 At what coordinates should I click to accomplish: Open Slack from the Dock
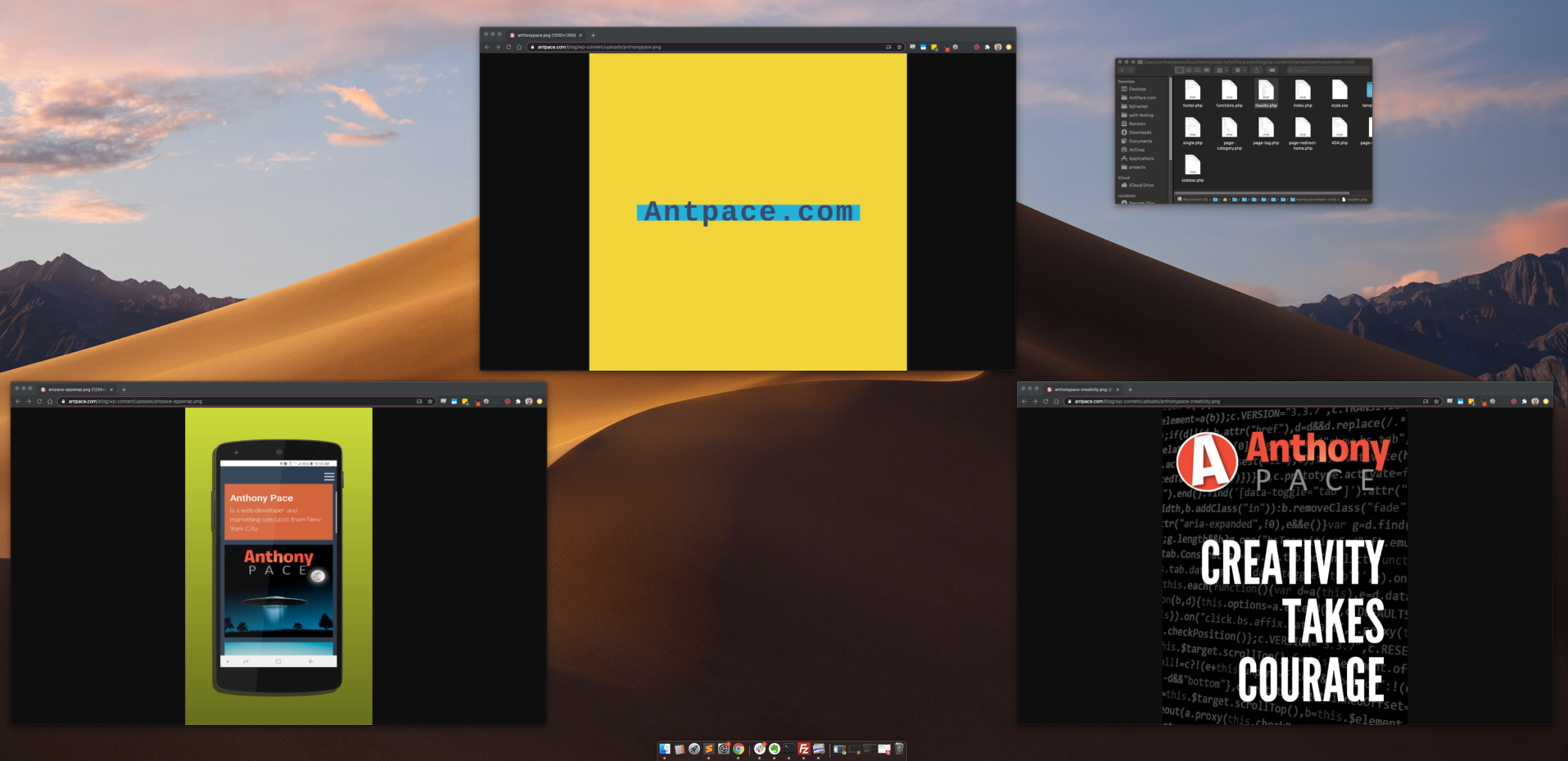click(760, 749)
